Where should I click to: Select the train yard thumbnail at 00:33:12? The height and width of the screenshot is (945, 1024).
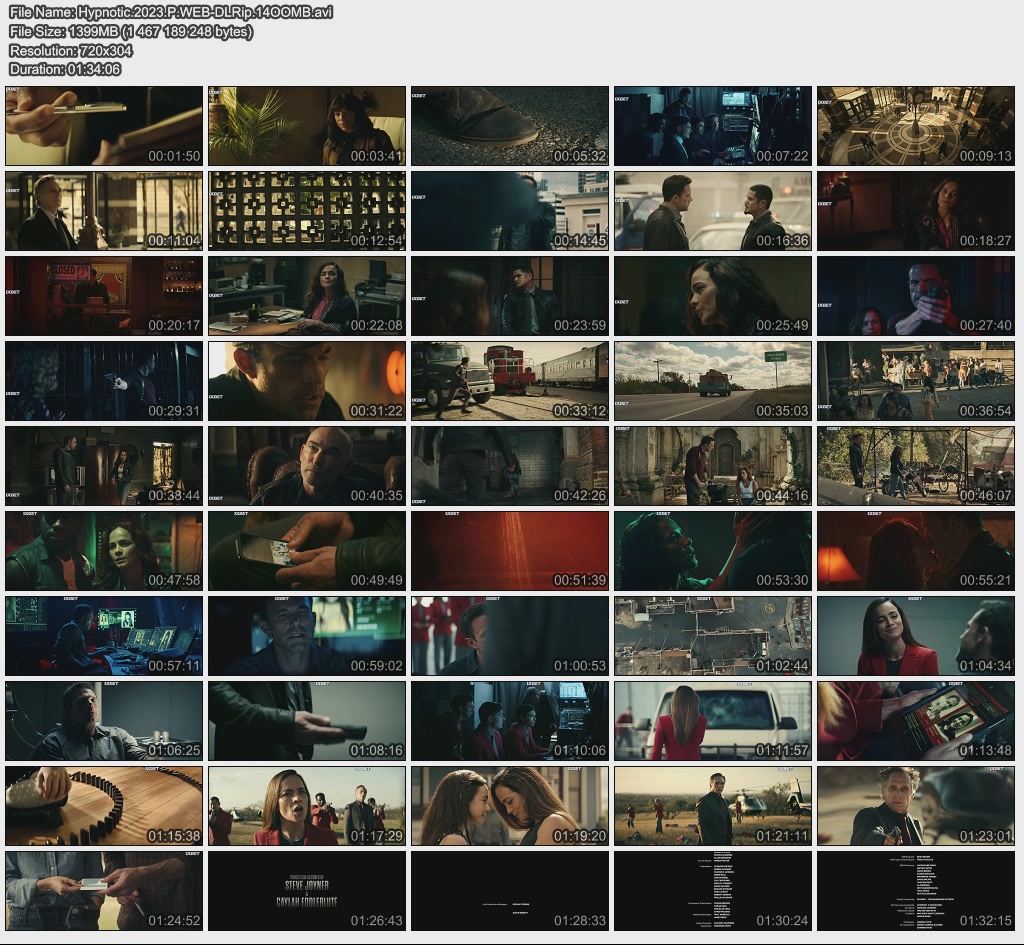click(509, 381)
